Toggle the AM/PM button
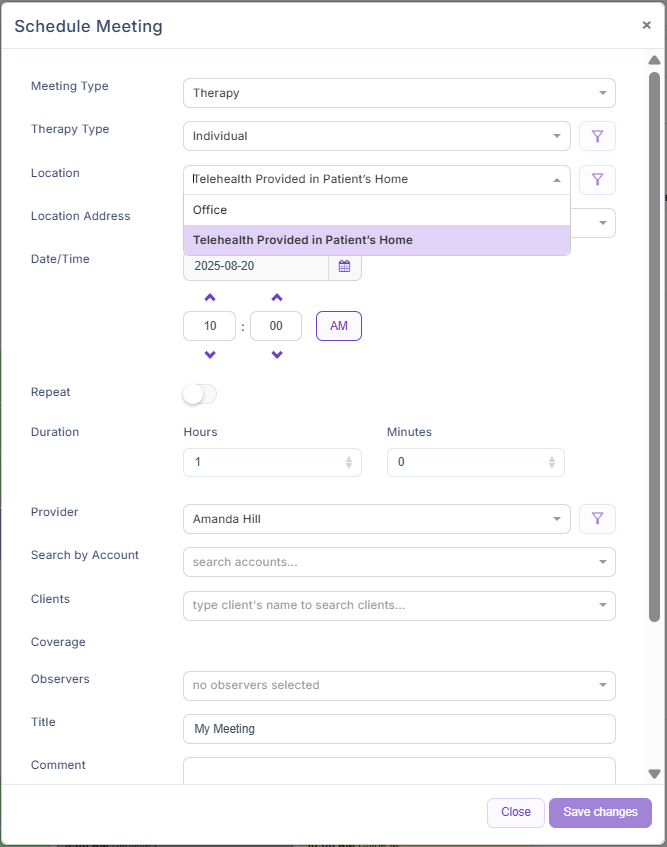 pyautogui.click(x=339, y=326)
